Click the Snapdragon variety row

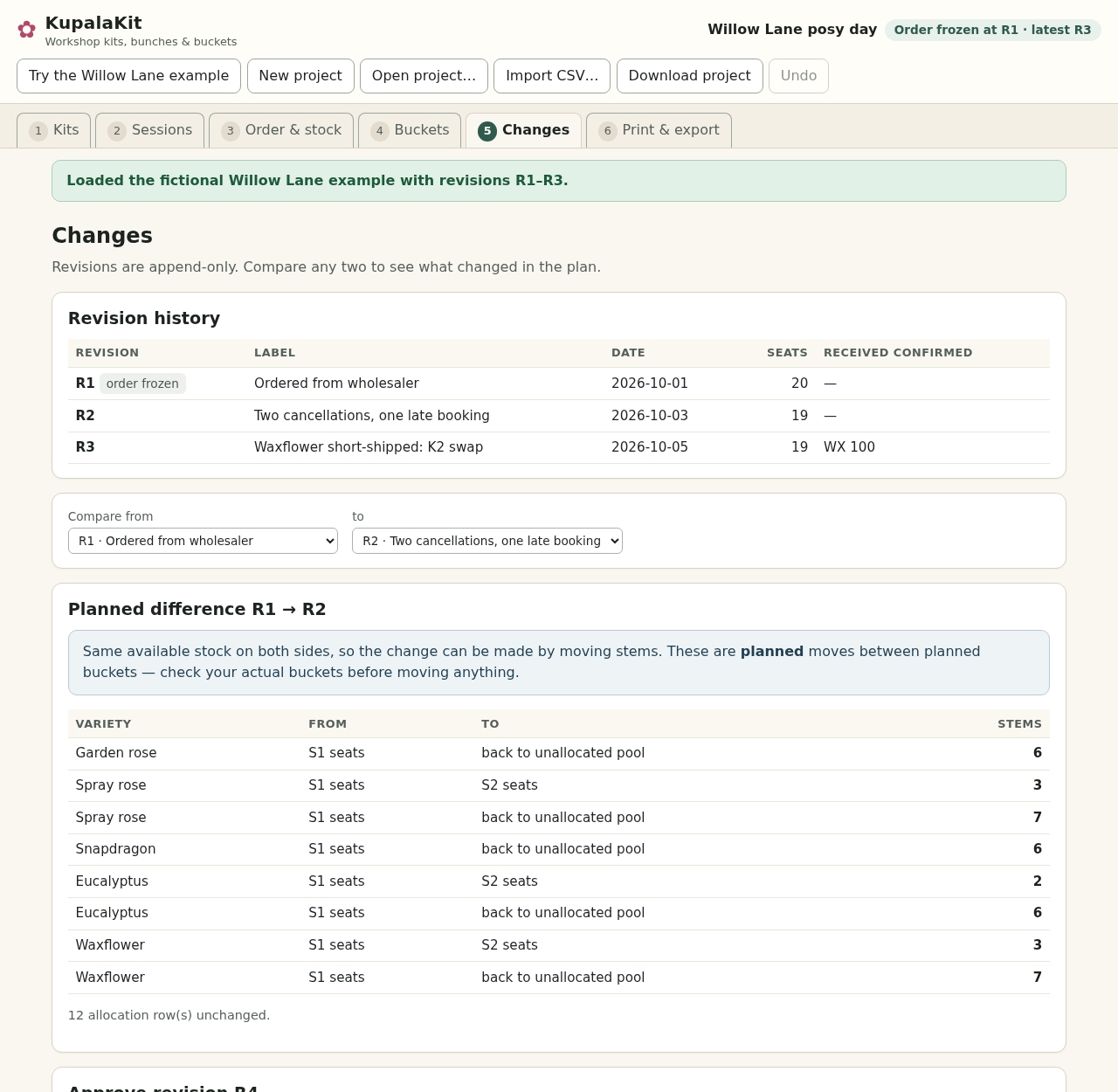point(559,849)
